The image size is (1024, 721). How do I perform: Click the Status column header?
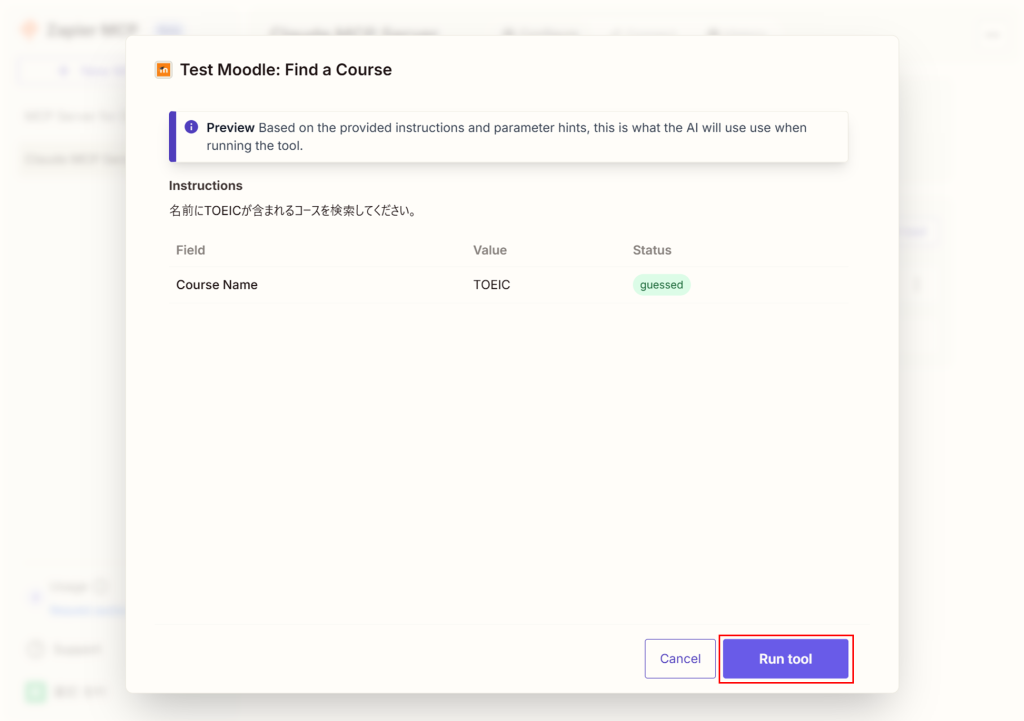652,250
